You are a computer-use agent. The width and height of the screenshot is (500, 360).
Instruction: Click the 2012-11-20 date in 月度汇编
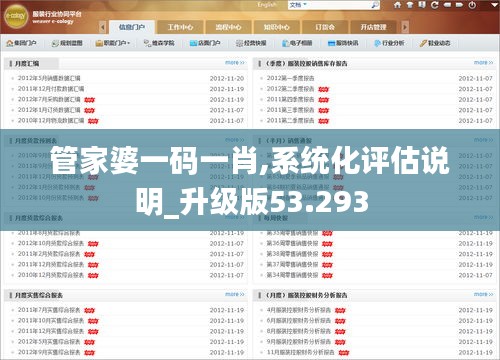pos(227,78)
